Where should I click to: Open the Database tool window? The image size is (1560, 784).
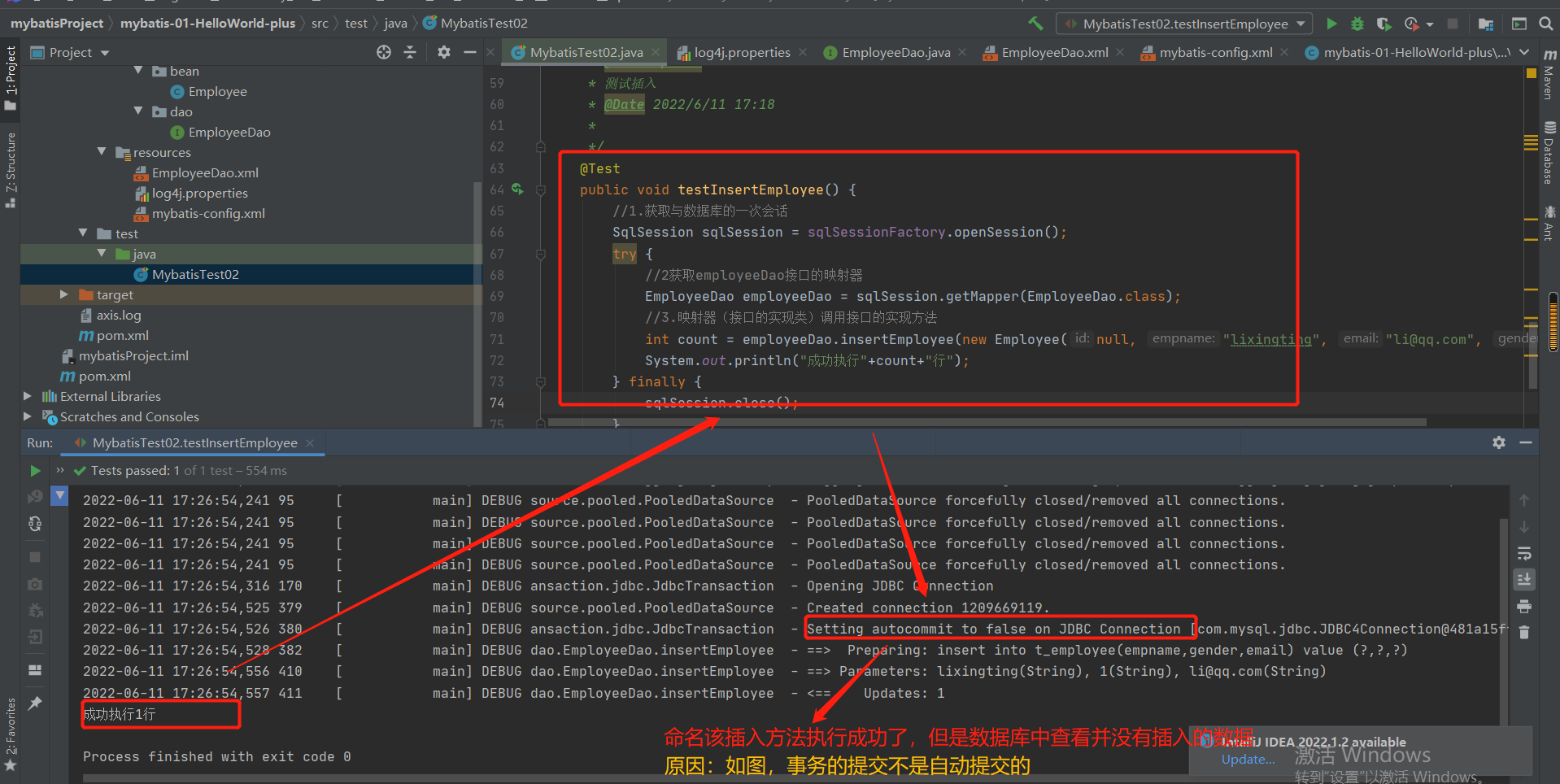(1549, 153)
